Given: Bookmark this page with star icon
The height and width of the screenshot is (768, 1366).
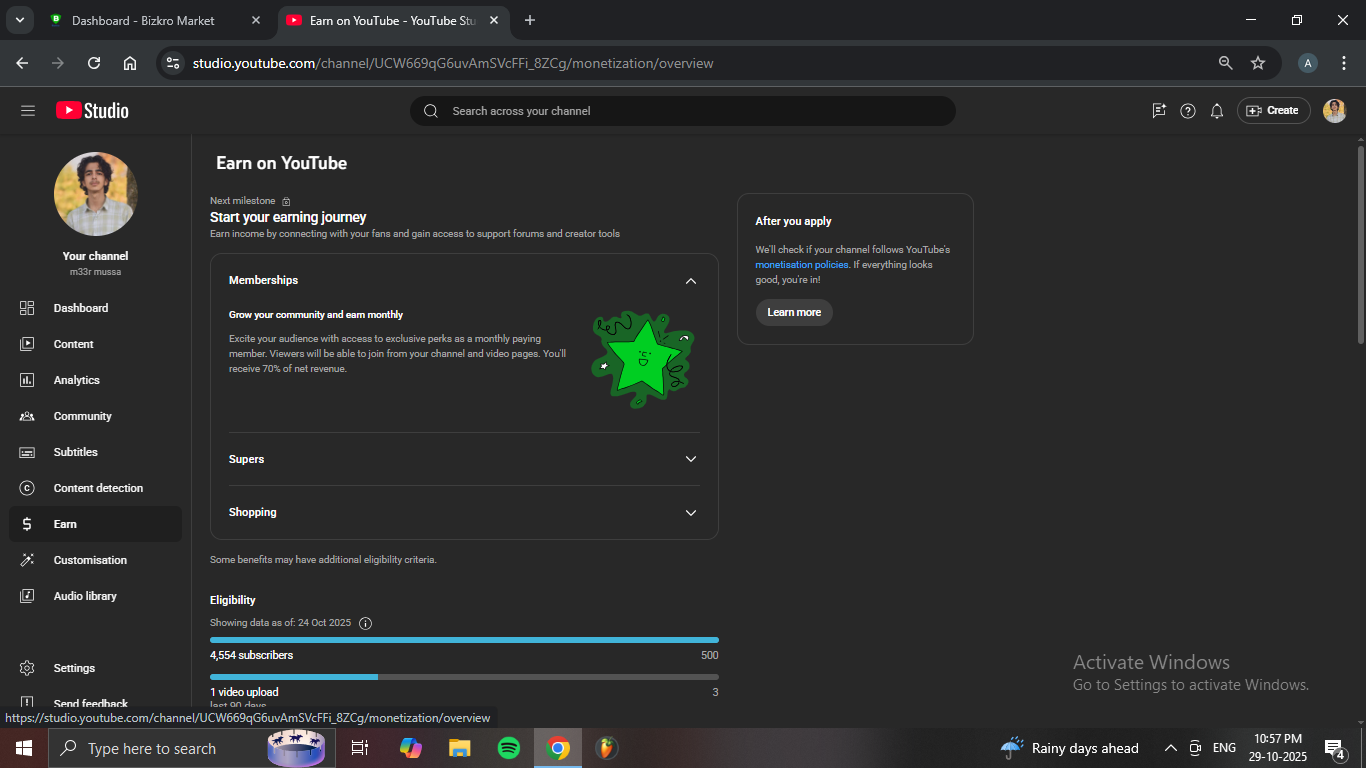Looking at the screenshot, I should 1258,63.
